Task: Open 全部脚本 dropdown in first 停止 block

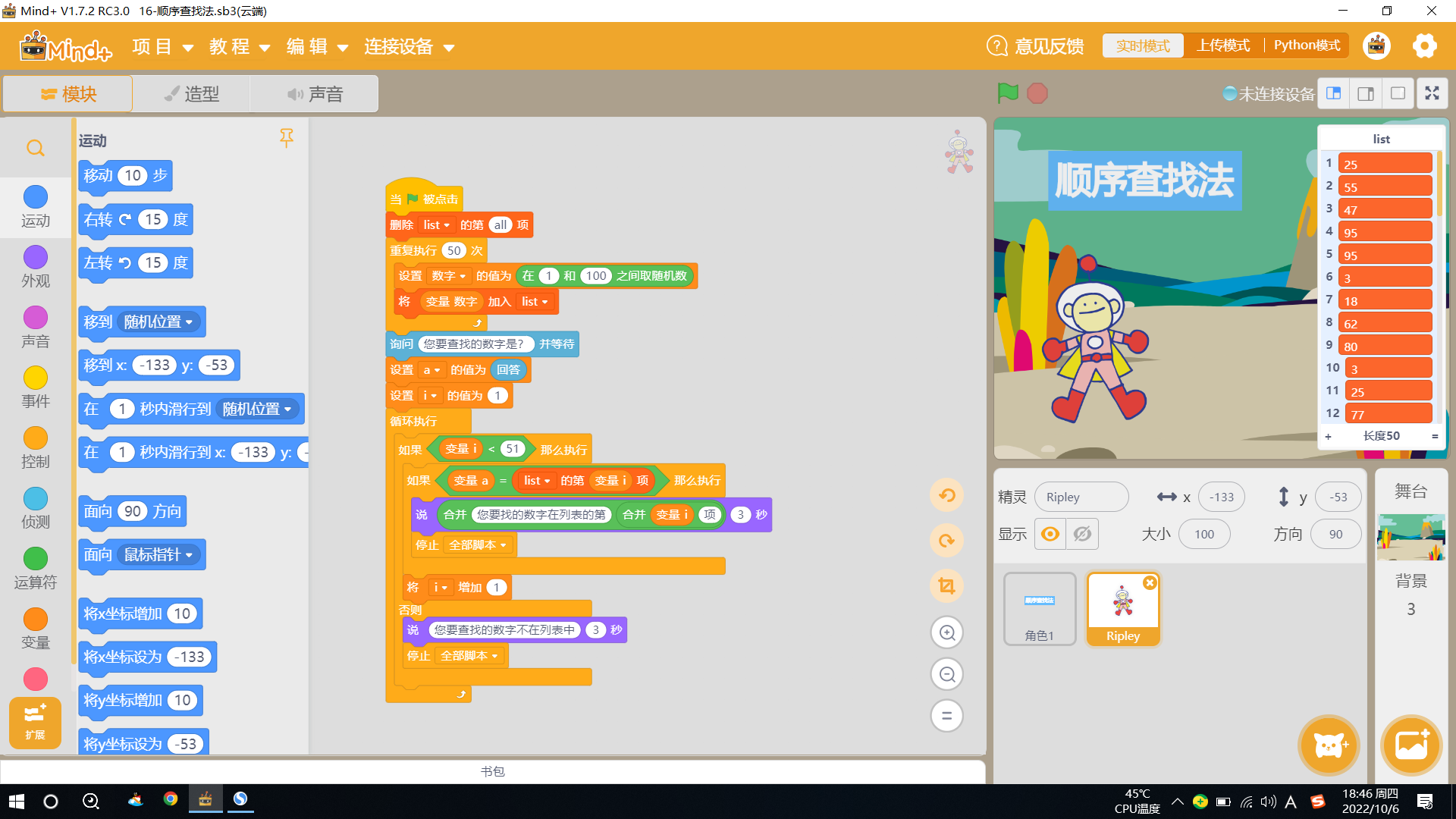Action: 477,545
